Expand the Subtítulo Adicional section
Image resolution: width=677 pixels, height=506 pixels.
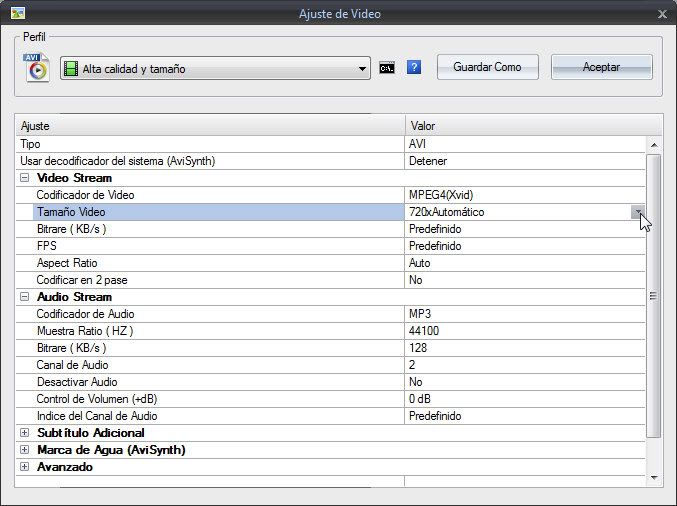24,433
